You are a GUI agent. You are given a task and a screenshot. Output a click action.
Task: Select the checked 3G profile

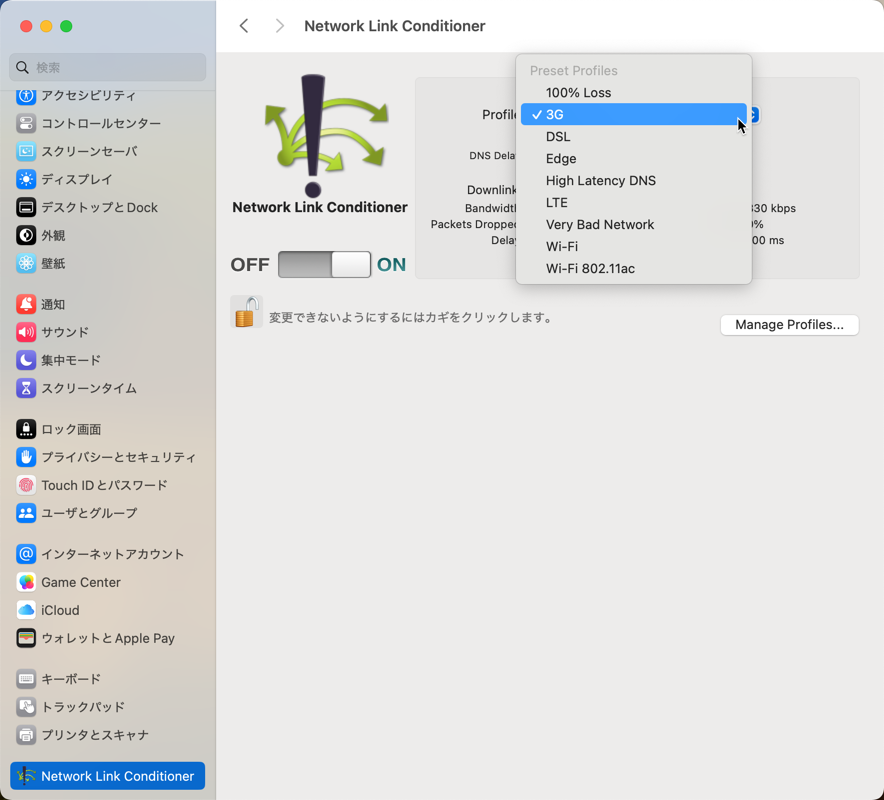634,114
